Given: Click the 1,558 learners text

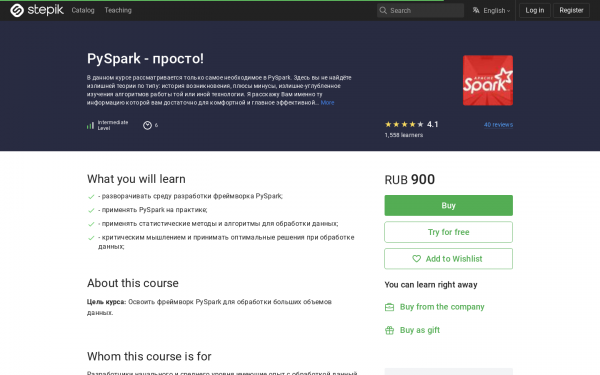Looking at the screenshot, I should pyautogui.click(x=404, y=135).
